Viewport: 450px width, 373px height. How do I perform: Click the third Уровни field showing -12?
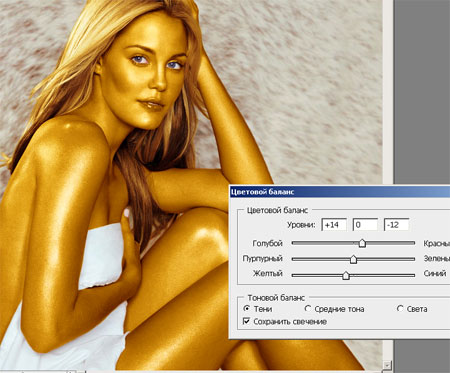pos(396,225)
